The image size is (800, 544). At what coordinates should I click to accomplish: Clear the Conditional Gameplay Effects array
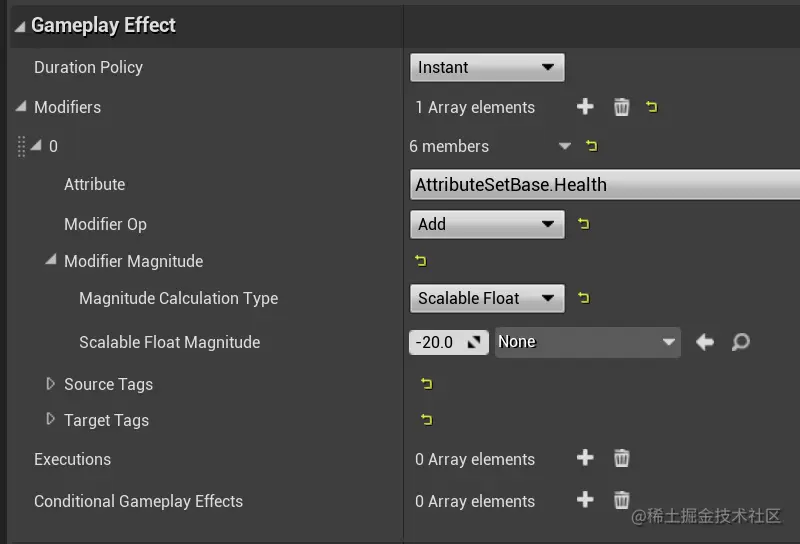coord(621,501)
